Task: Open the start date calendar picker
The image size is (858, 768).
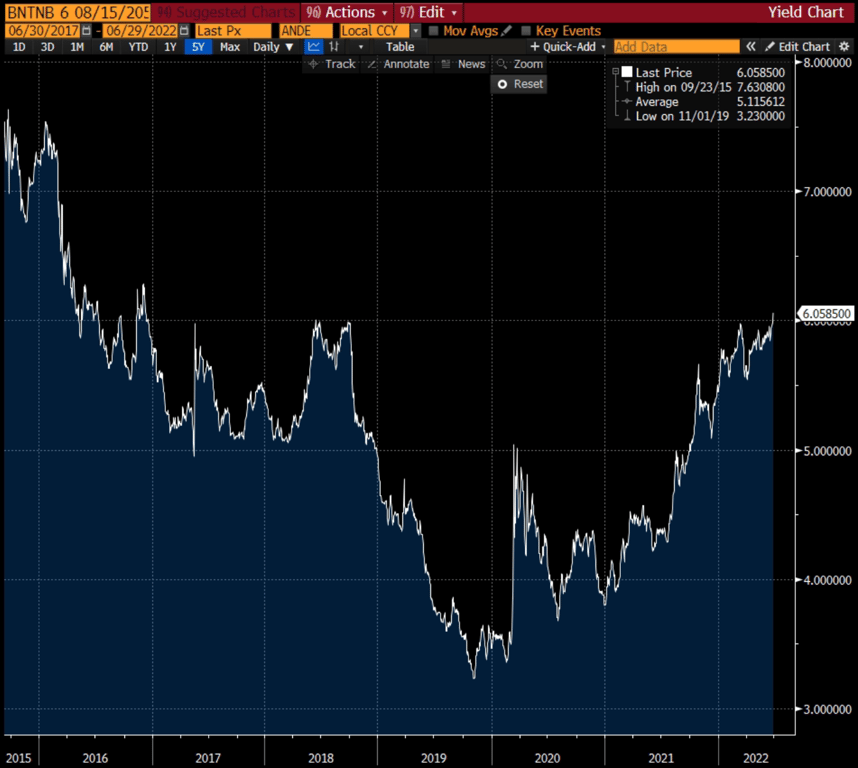Action: tap(86, 31)
